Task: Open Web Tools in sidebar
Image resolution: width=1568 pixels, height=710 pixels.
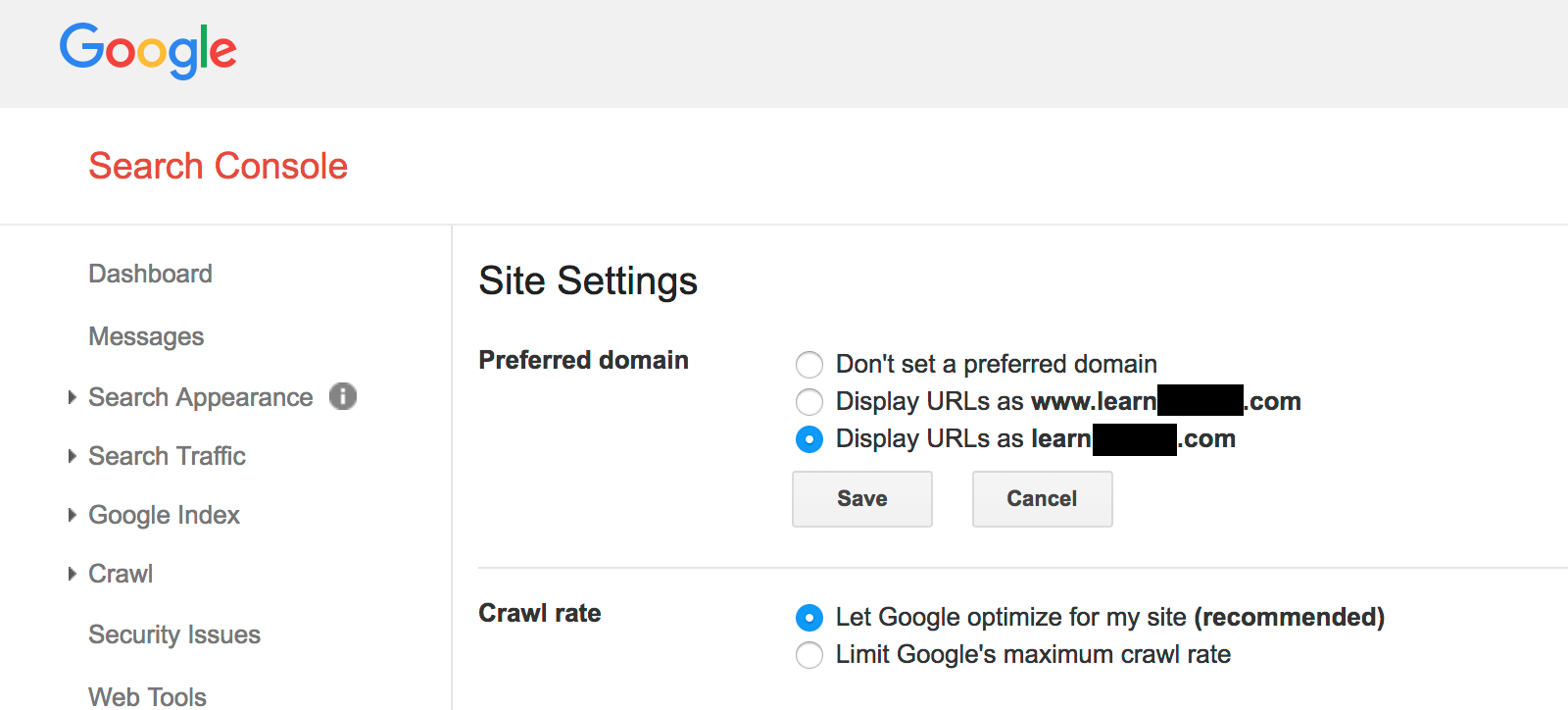Action: (x=148, y=696)
